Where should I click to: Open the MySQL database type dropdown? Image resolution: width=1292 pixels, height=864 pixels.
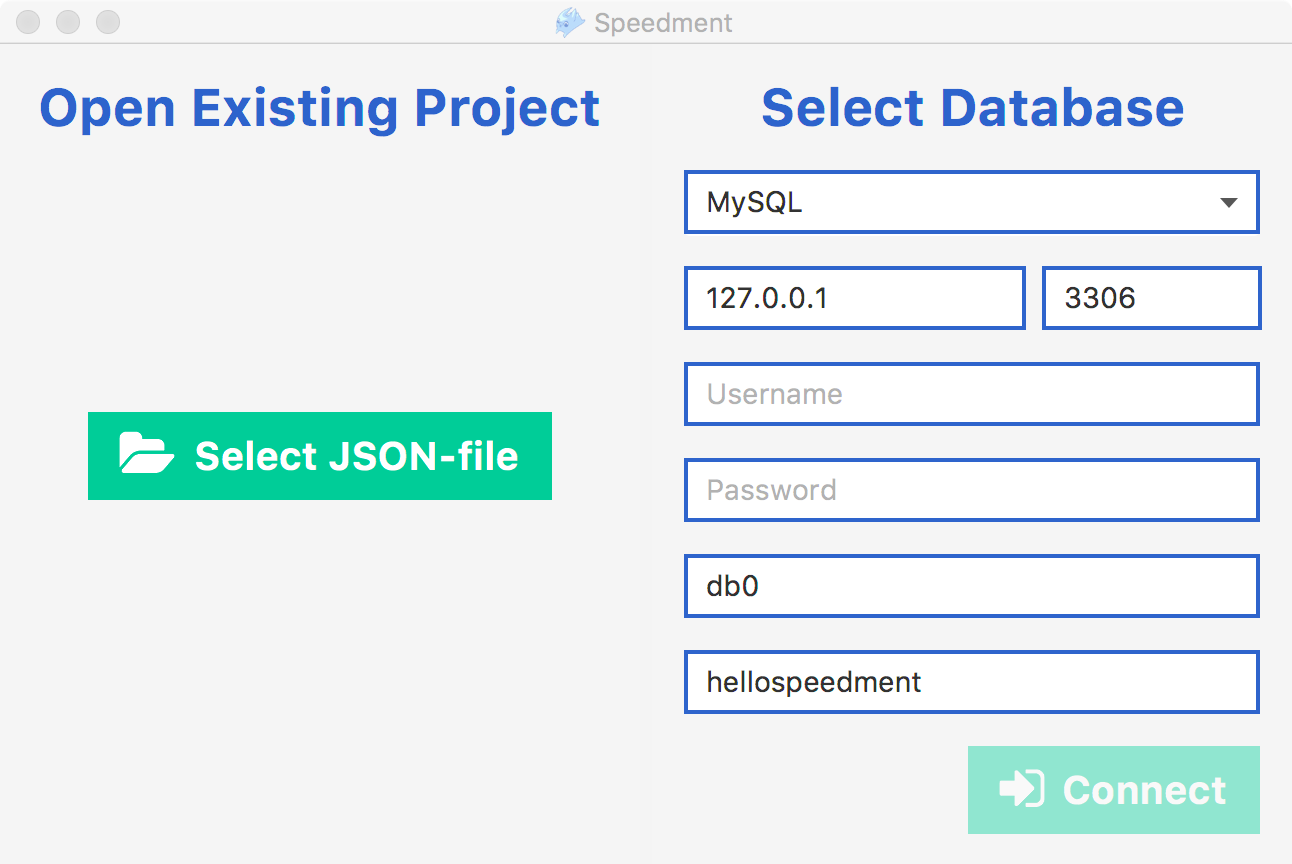(x=971, y=202)
